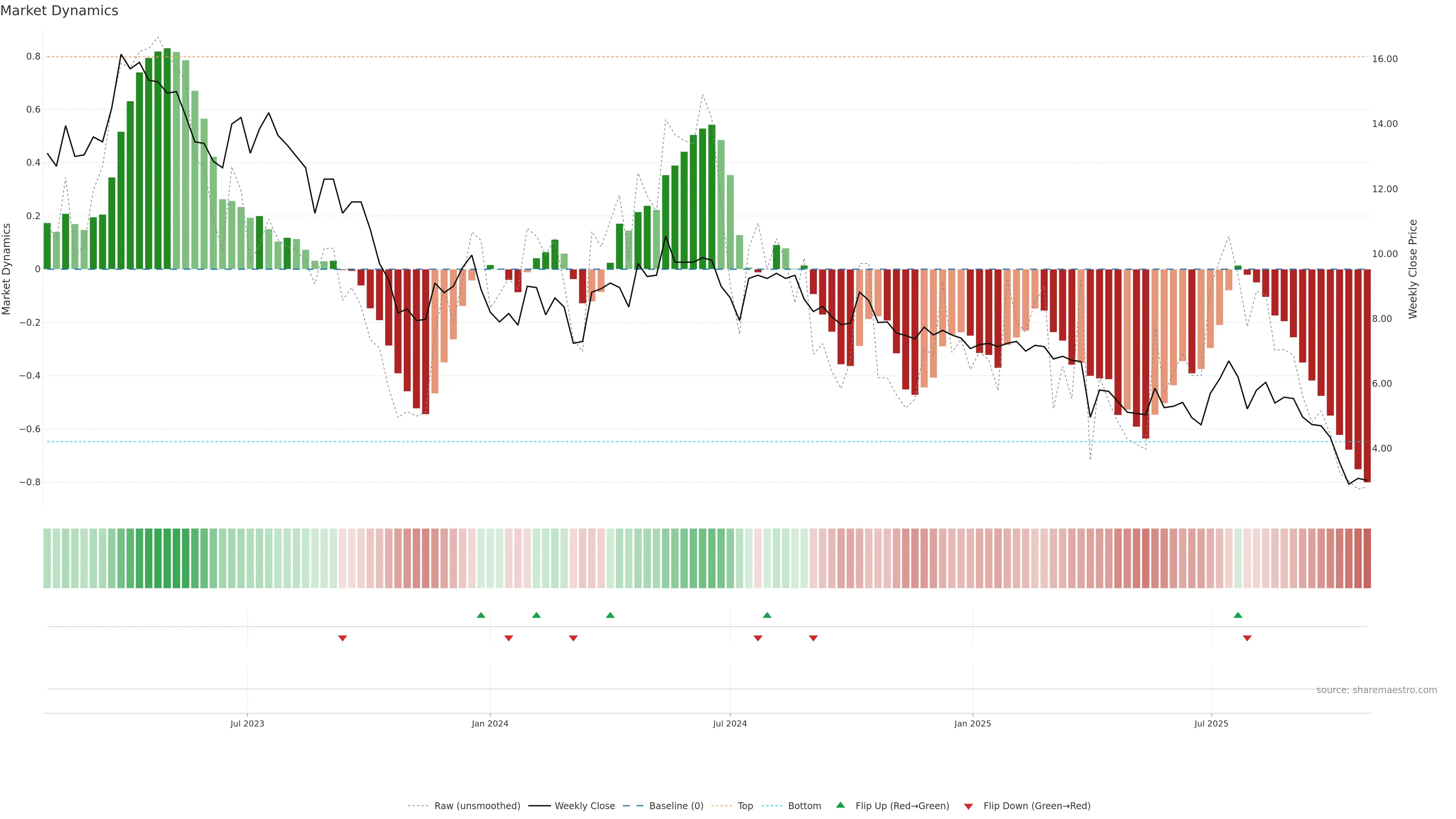Click the Jan 2025 x-axis label
The image size is (1456, 819).
[972, 723]
